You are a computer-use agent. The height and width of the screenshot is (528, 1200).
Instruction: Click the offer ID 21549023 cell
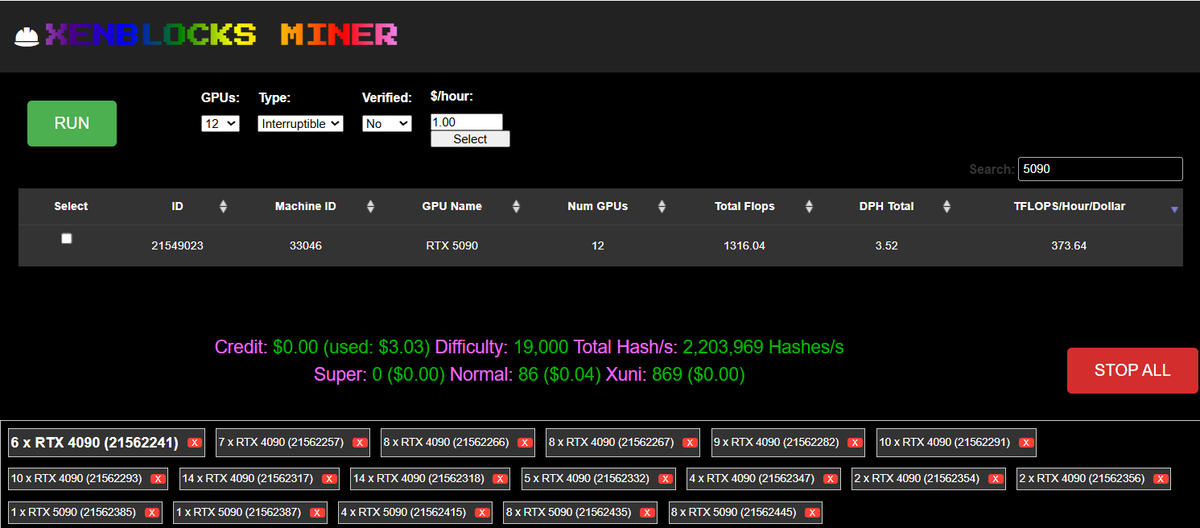(x=177, y=245)
